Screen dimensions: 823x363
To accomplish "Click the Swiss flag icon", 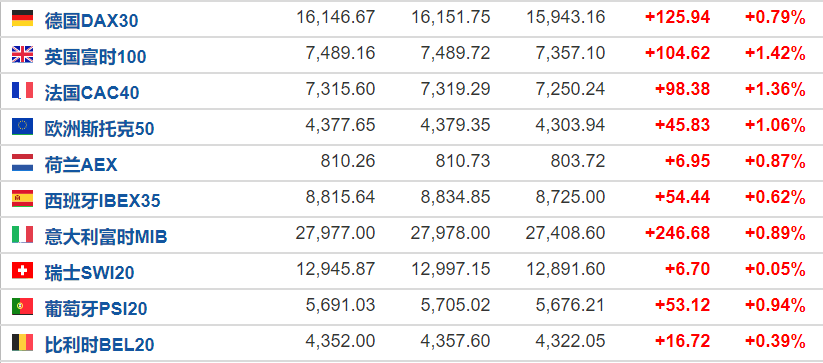I will [23, 271].
